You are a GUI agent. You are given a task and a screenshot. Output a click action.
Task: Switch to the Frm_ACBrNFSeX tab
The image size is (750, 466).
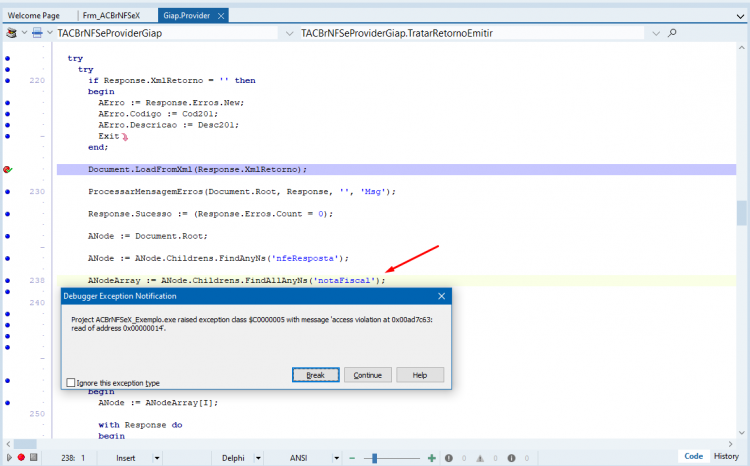click(x=111, y=15)
